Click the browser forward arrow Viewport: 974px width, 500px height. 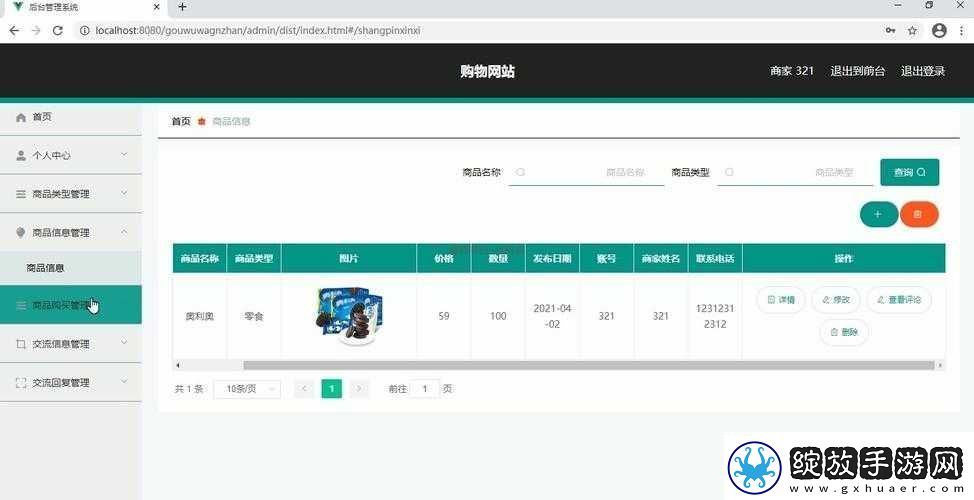(35, 30)
